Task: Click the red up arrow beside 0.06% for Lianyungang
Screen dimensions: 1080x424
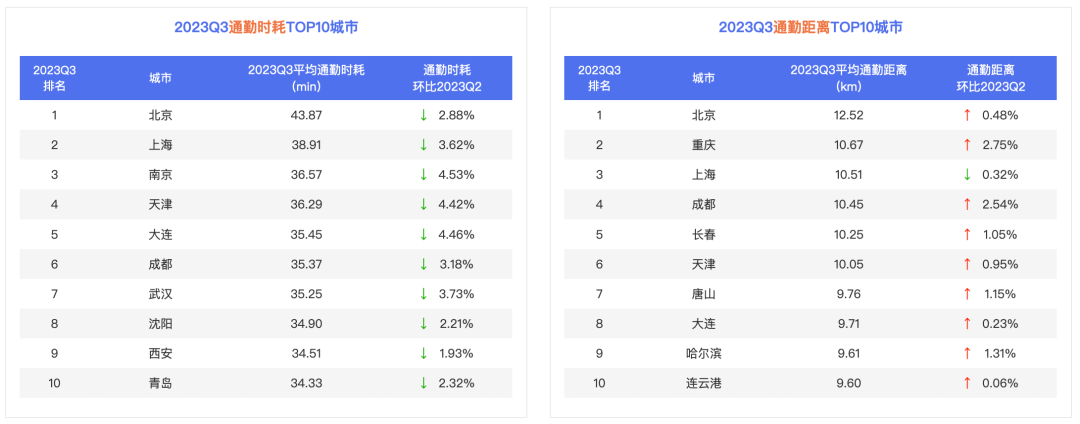Action: [x=967, y=383]
